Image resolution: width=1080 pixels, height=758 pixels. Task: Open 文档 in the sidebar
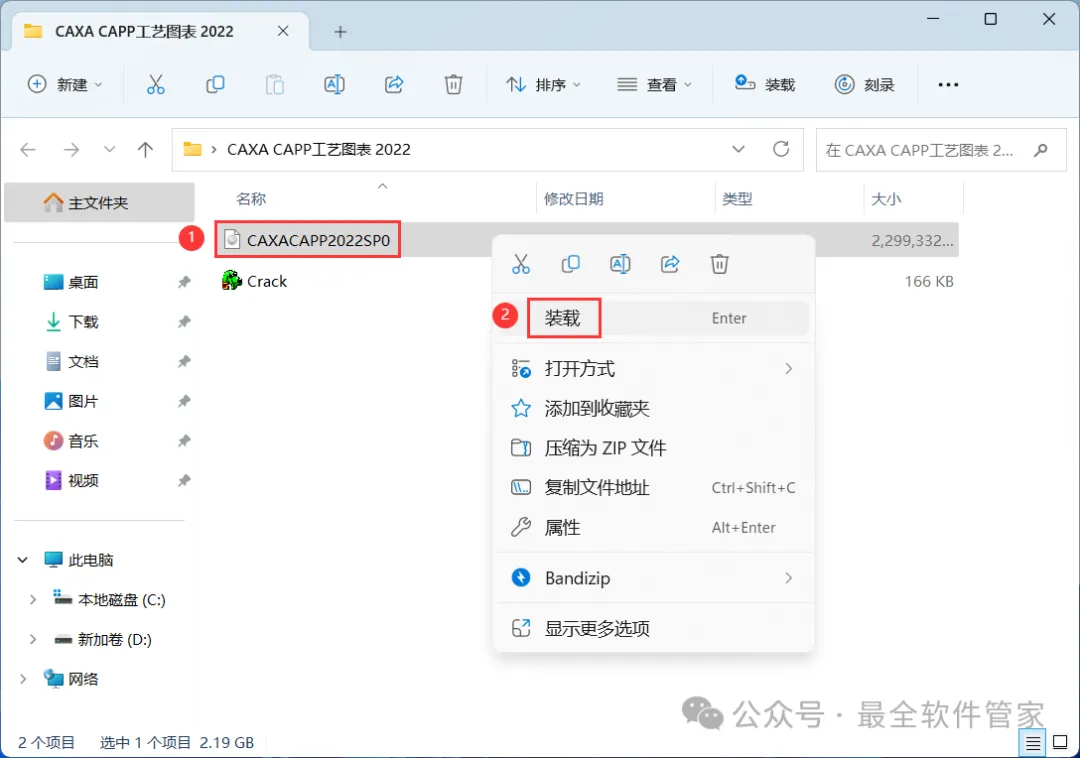click(83, 362)
